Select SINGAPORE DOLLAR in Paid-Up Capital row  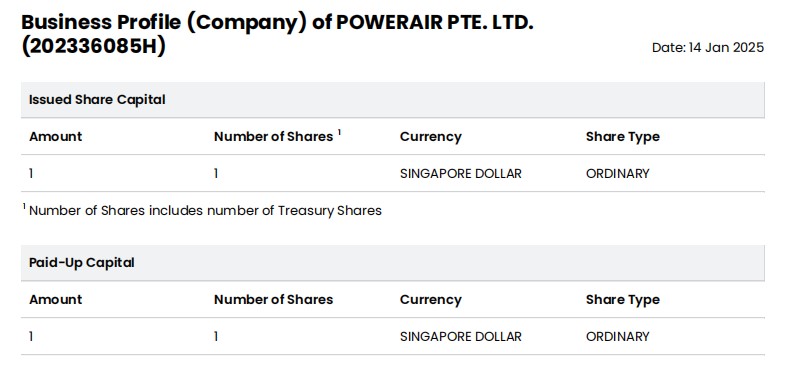click(x=461, y=336)
